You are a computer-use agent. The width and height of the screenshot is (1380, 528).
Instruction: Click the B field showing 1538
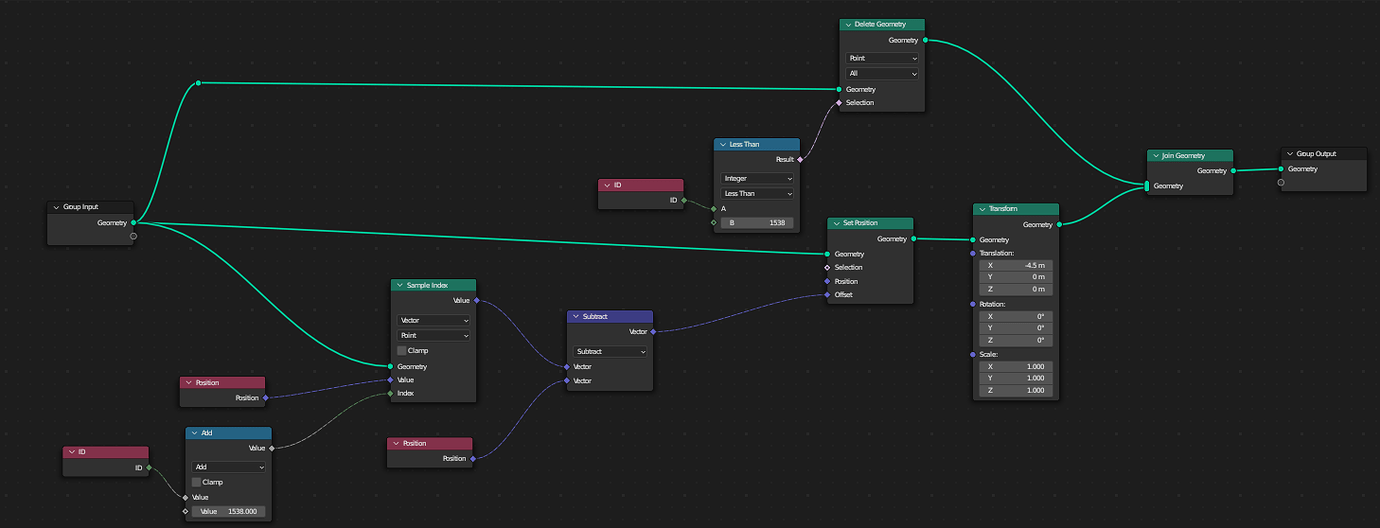758,223
